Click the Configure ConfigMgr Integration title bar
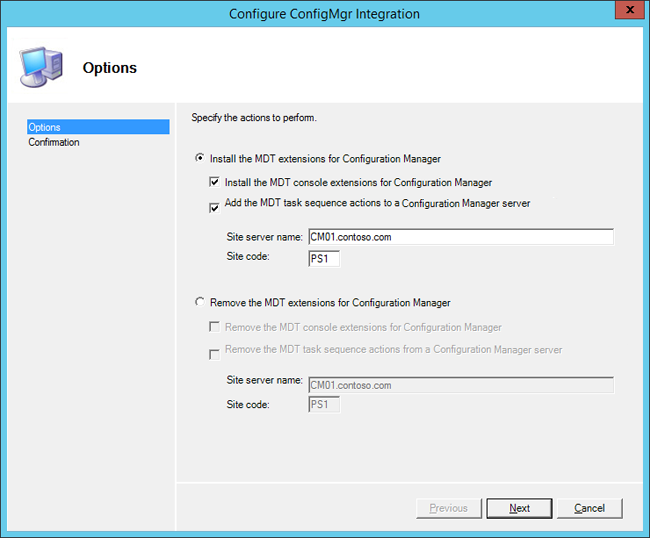 point(324,14)
